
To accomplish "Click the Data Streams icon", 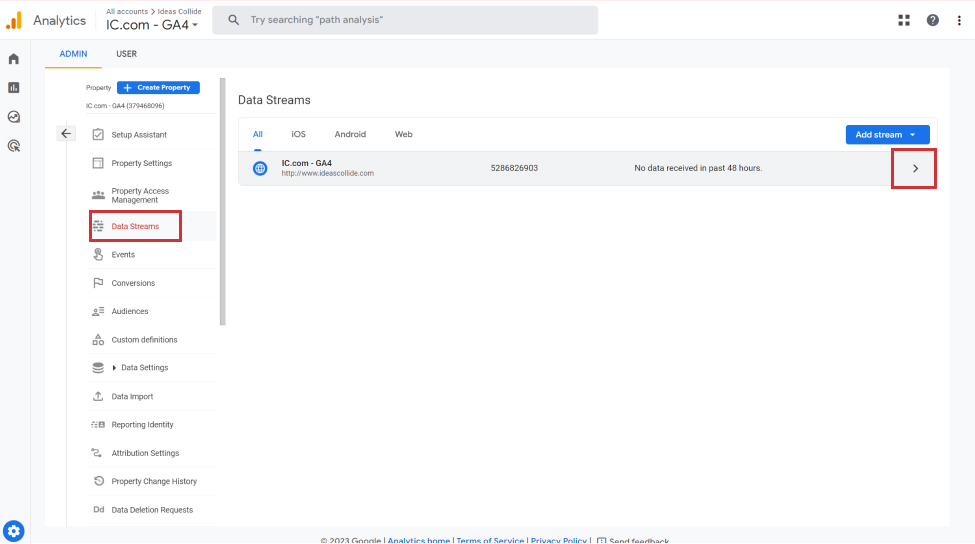I will (98, 226).
